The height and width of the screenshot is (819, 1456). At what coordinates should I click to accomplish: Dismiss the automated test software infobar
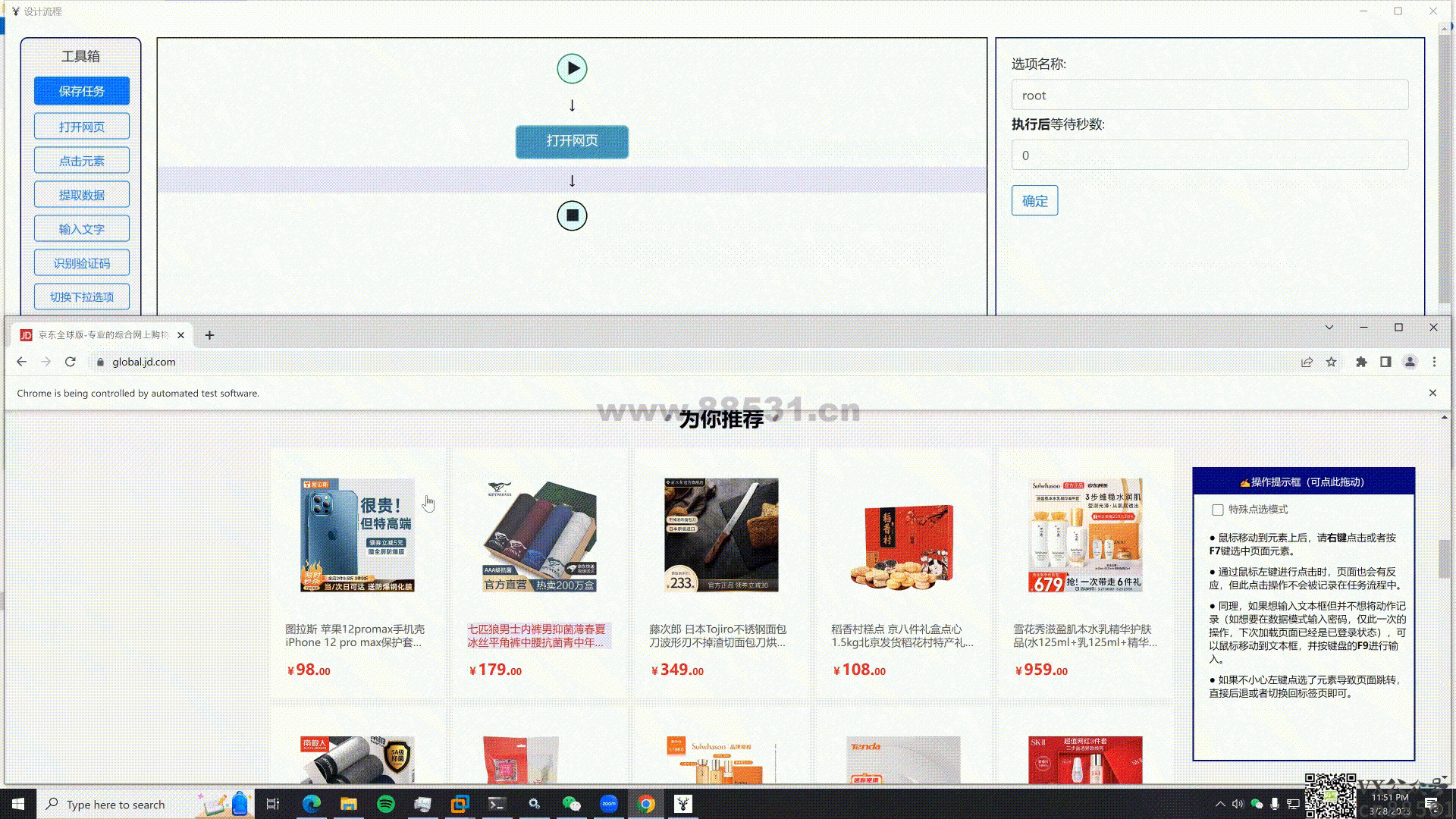pos(1432,393)
